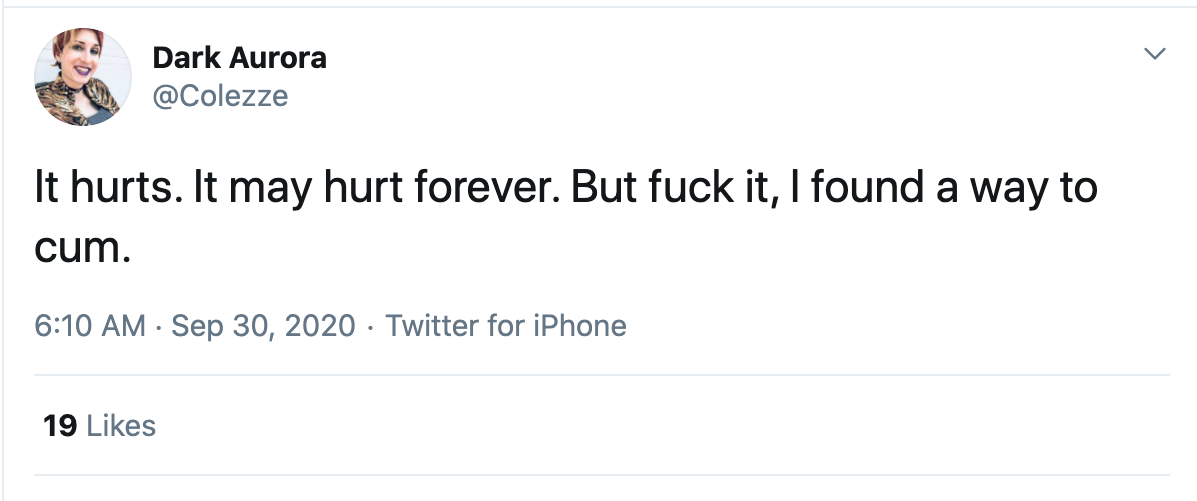The height and width of the screenshot is (501, 1197).
Task: Click the 6:10 AM timestamp
Action: click(x=90, y=326)
